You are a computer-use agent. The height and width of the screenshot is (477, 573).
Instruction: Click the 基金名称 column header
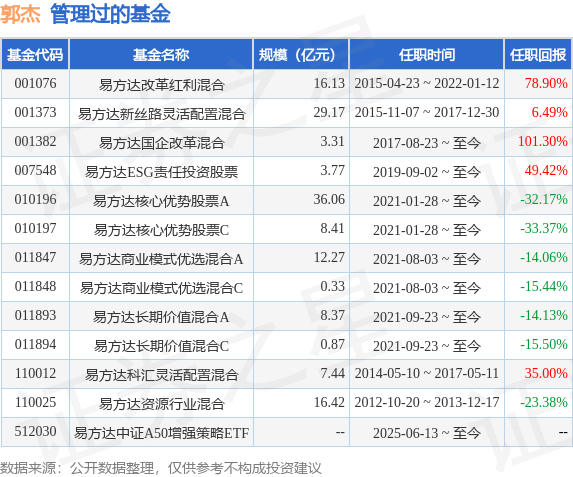[x=161, y=55]
